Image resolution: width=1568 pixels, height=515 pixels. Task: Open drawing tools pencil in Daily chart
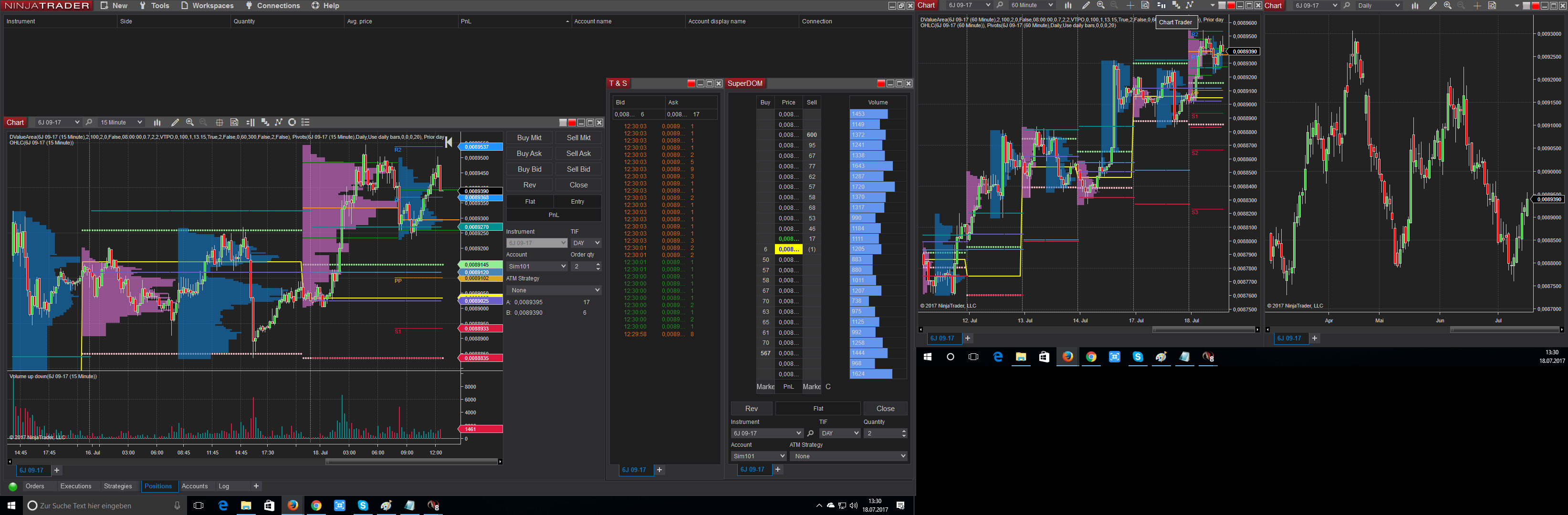[x=1433, y=5]
